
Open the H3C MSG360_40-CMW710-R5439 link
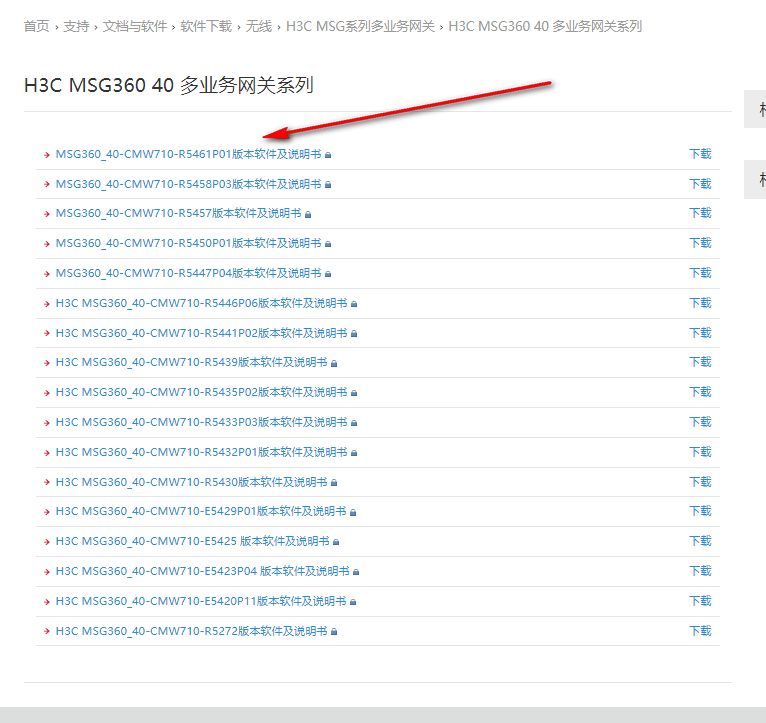point(192,362)
